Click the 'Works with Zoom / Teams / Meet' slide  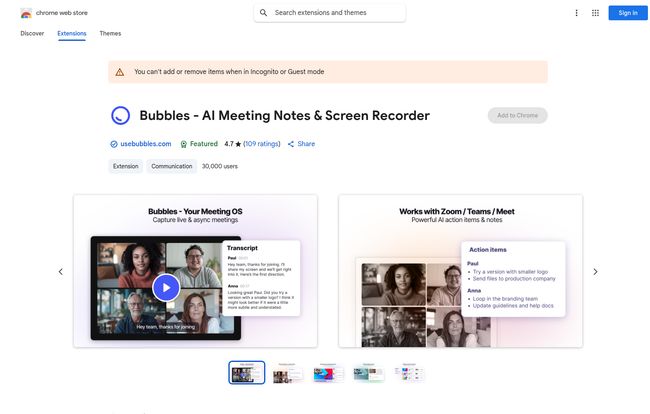point(461,271)
